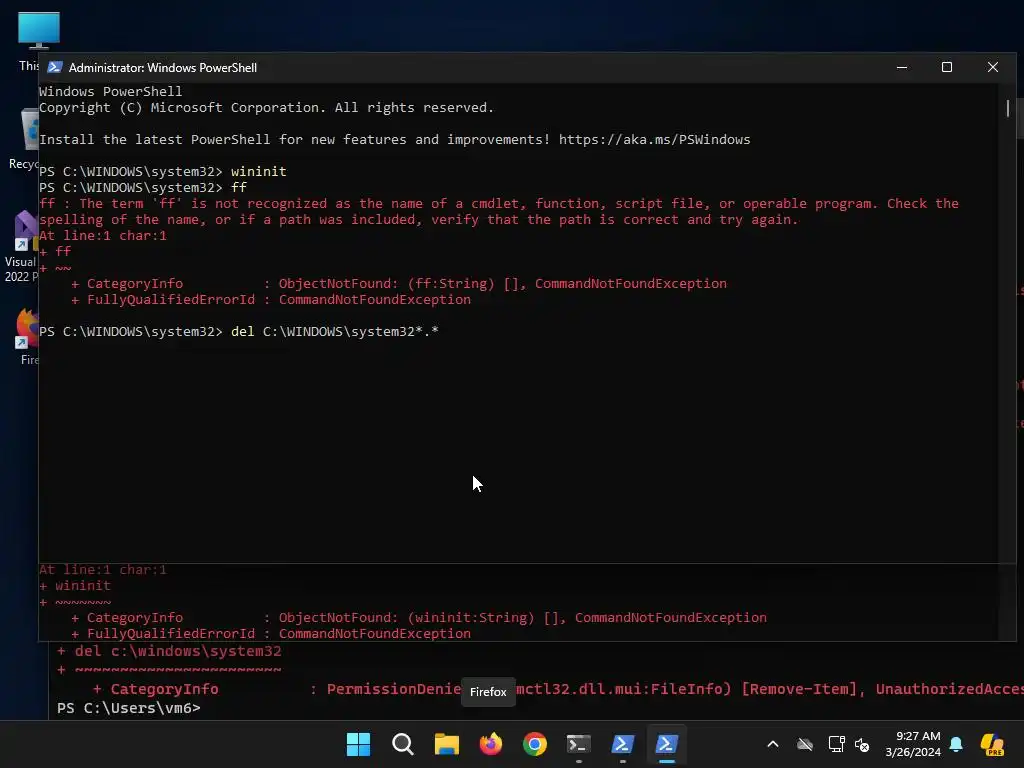Open the Terminal taskbar icon
Screen dimensions: 1024x768
click(579, 744)
